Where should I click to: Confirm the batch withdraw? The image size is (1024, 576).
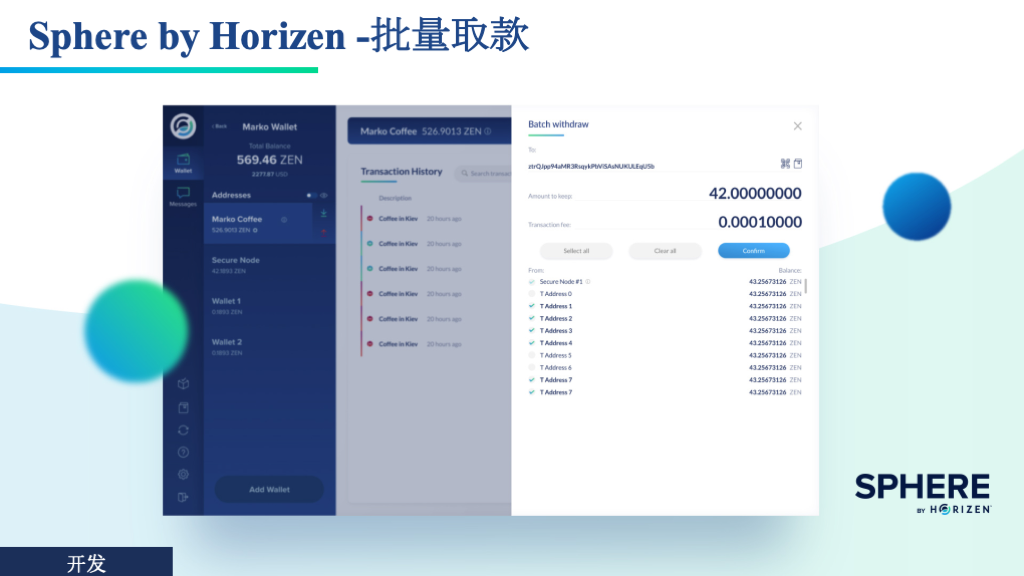pyautogui.click(x=754, y=251)
